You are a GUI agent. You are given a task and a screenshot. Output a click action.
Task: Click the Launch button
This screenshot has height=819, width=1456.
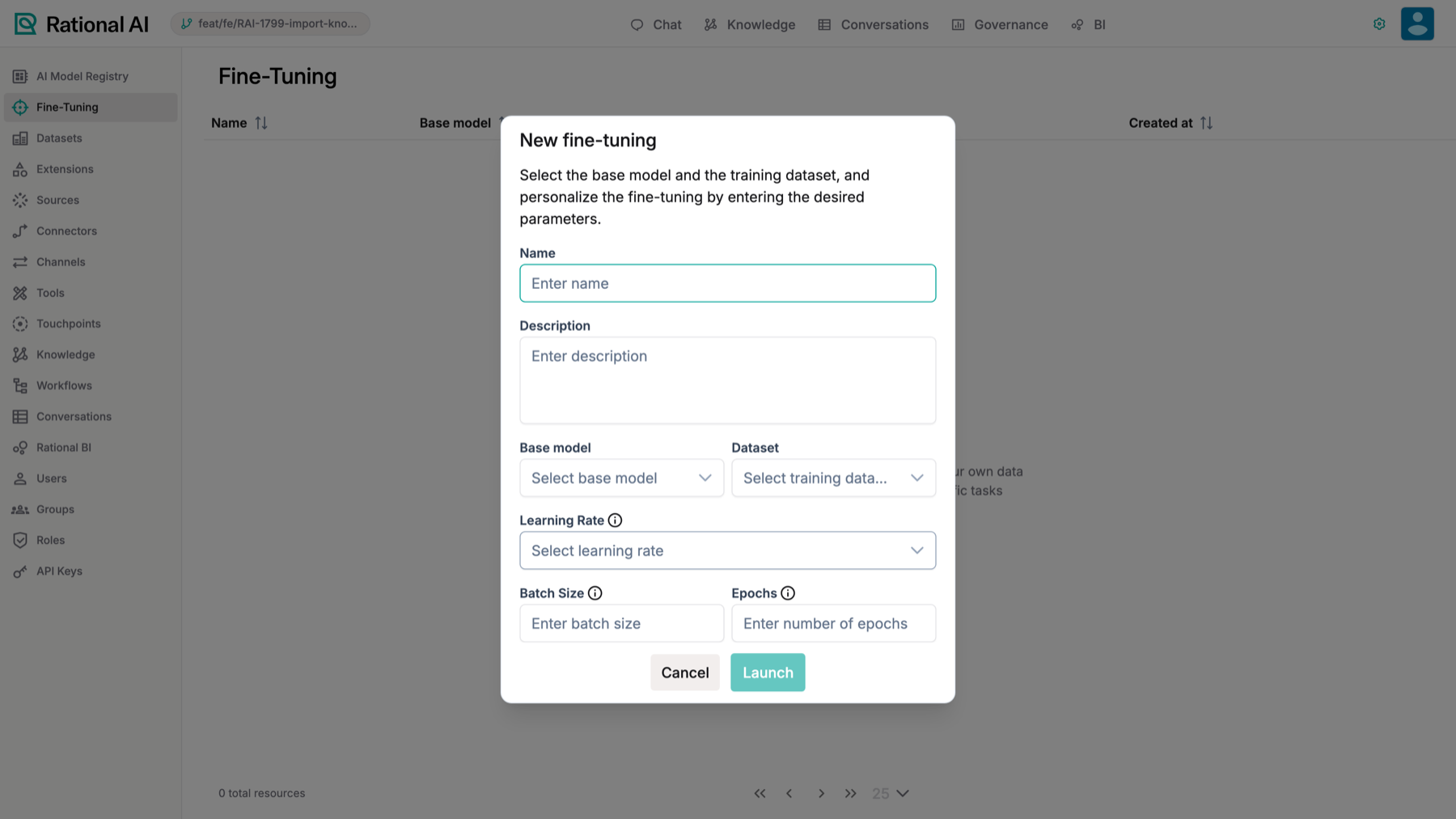tap(768, 673)
